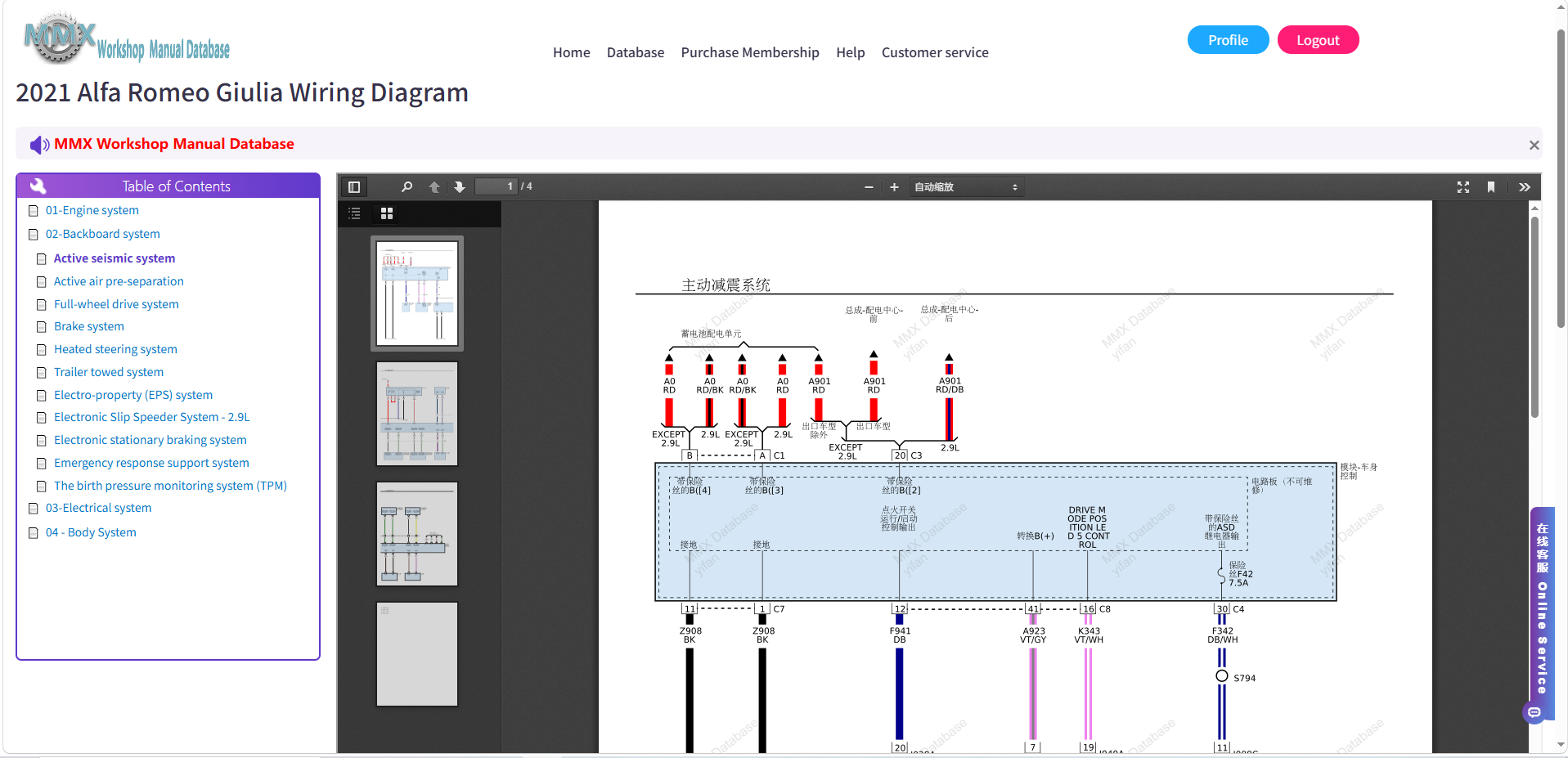Click the Profile button
The image size is (1568, 758).
point(1228,40)
